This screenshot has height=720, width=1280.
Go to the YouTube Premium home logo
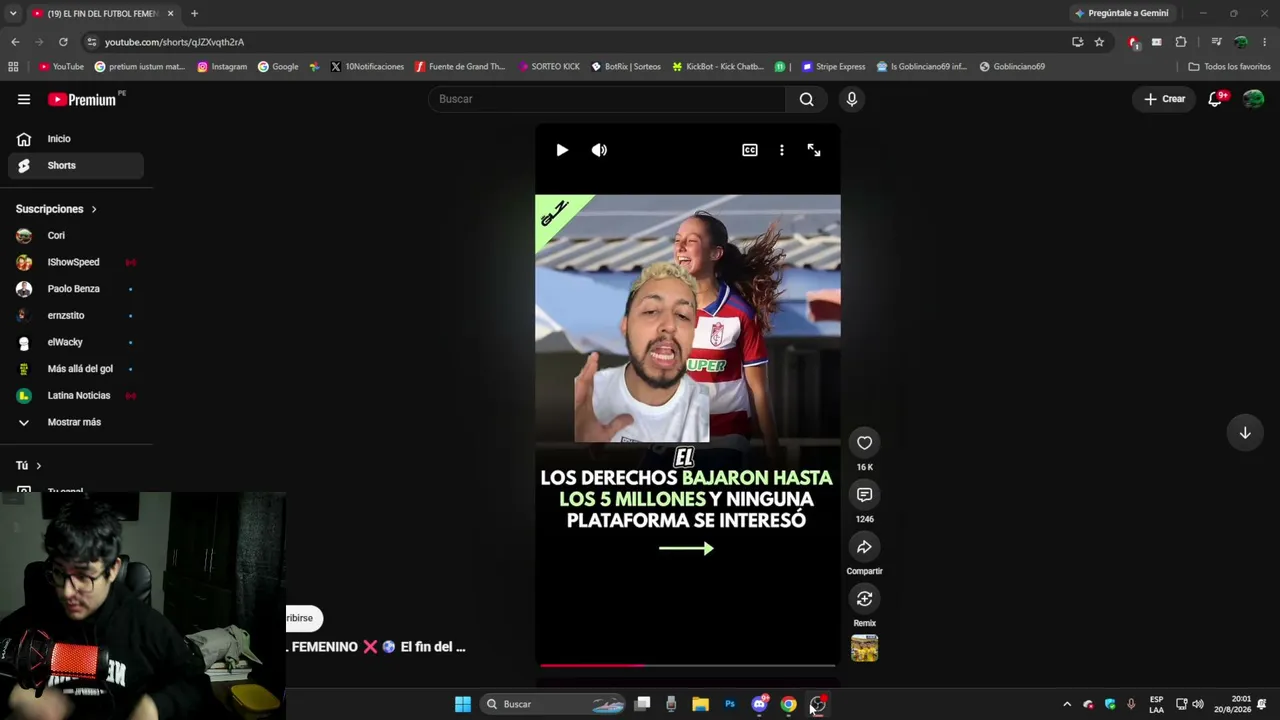[x=82, y=99]
